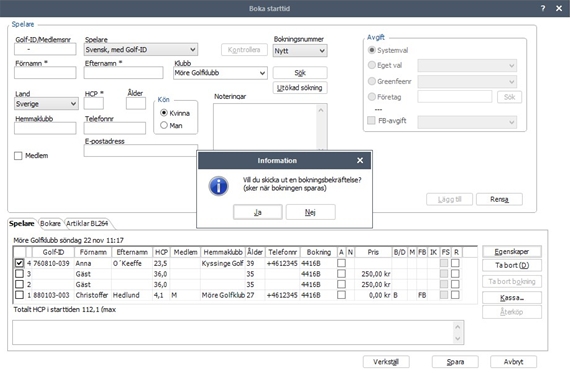Viewport: 570px width, 378px height.
Task: Click the Efternamn input field
Action: 124,73
